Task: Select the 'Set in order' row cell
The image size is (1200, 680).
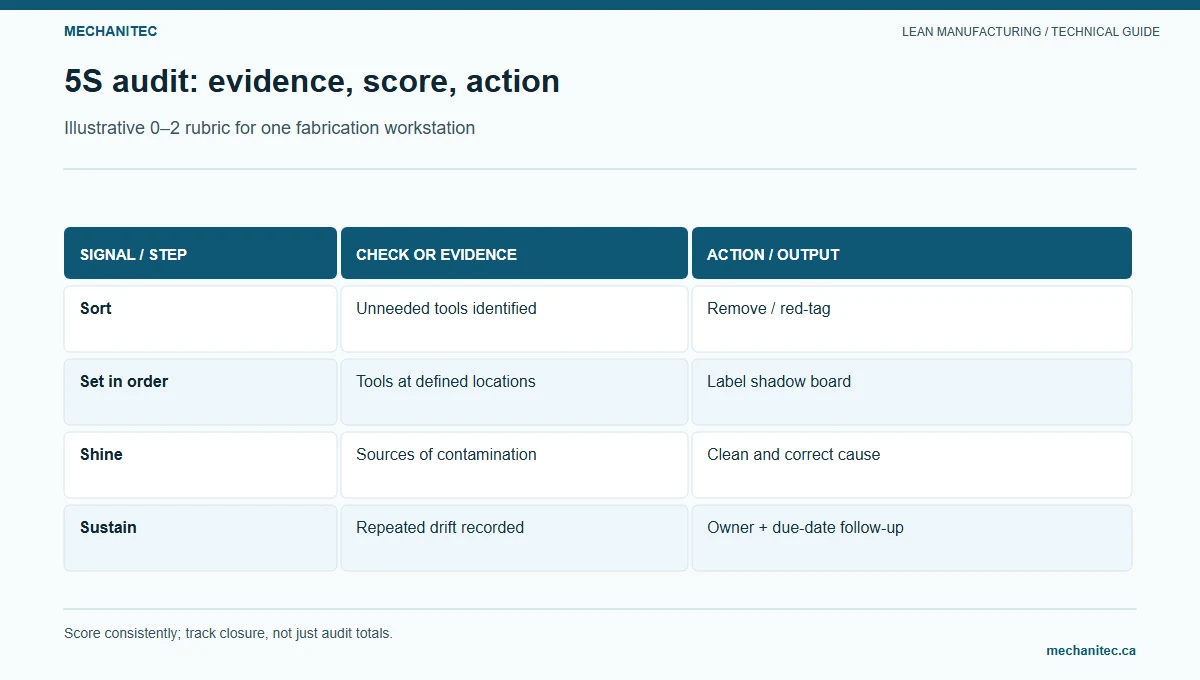Action: tap(200, 392)
